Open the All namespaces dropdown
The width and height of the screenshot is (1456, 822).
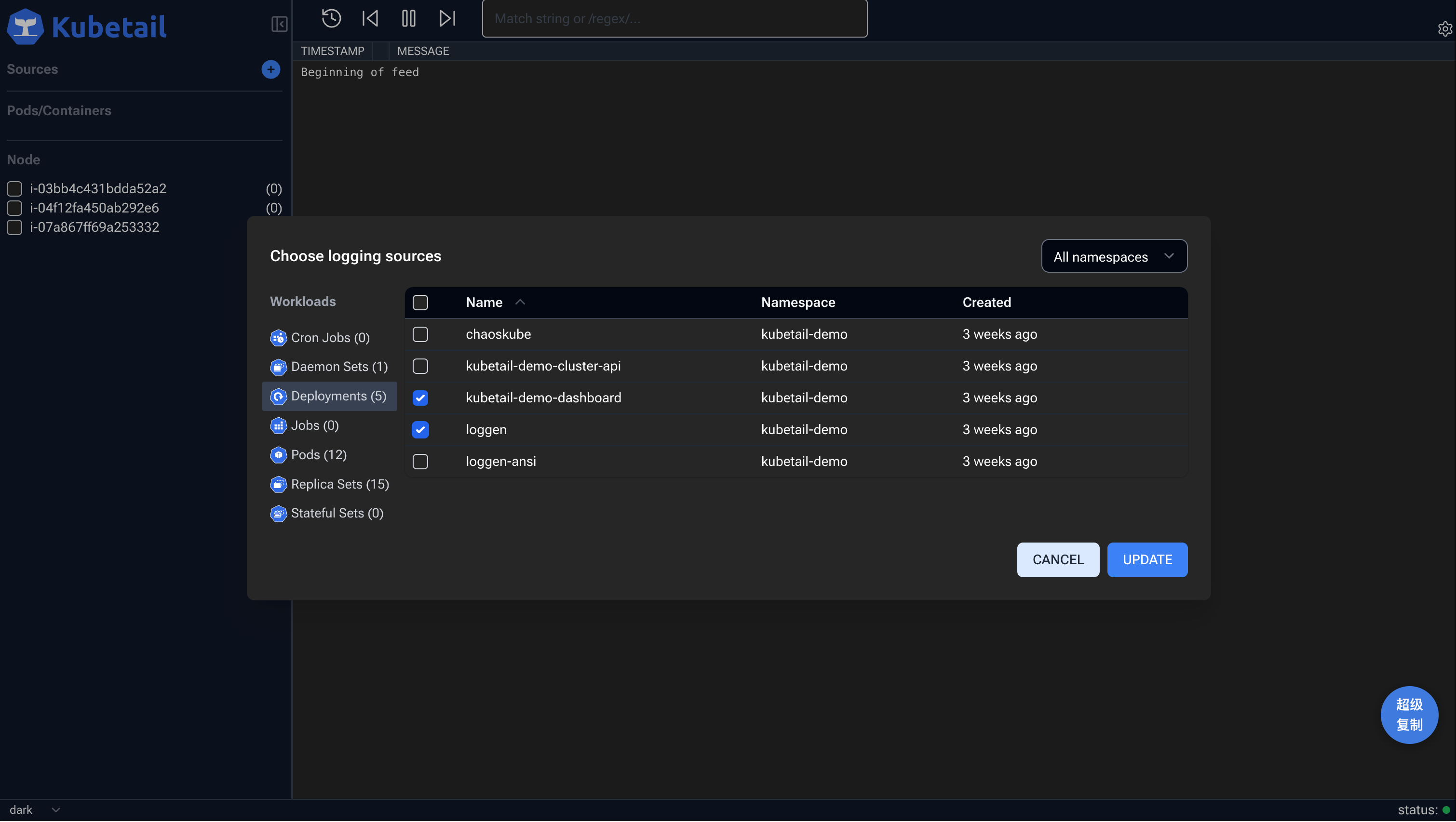click(x=1114, y=256)
